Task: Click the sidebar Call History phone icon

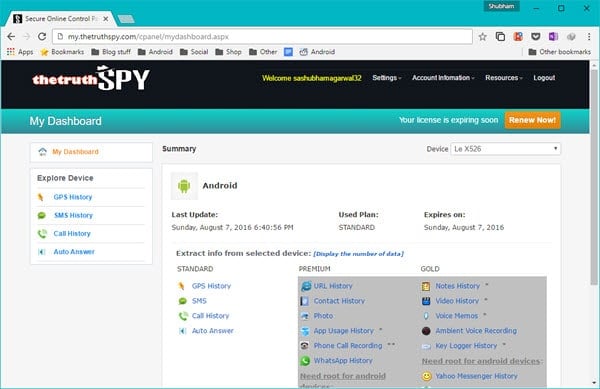Action: 42,233
